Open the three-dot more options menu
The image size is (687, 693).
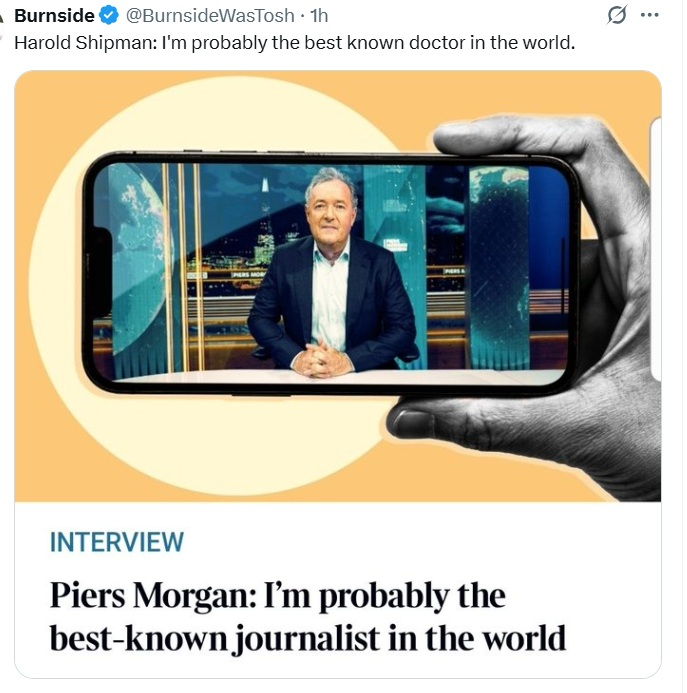tap(649, 15)
